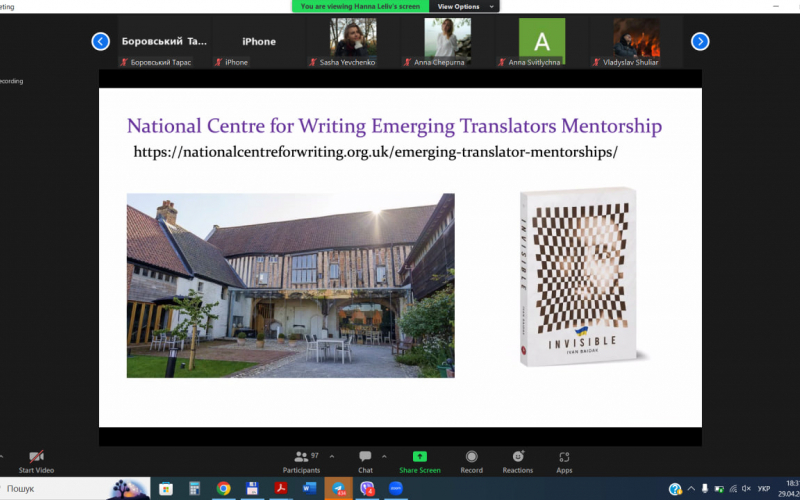Click Windows search box Пошук
800x500 pixels.
click(x=75, y=489)
